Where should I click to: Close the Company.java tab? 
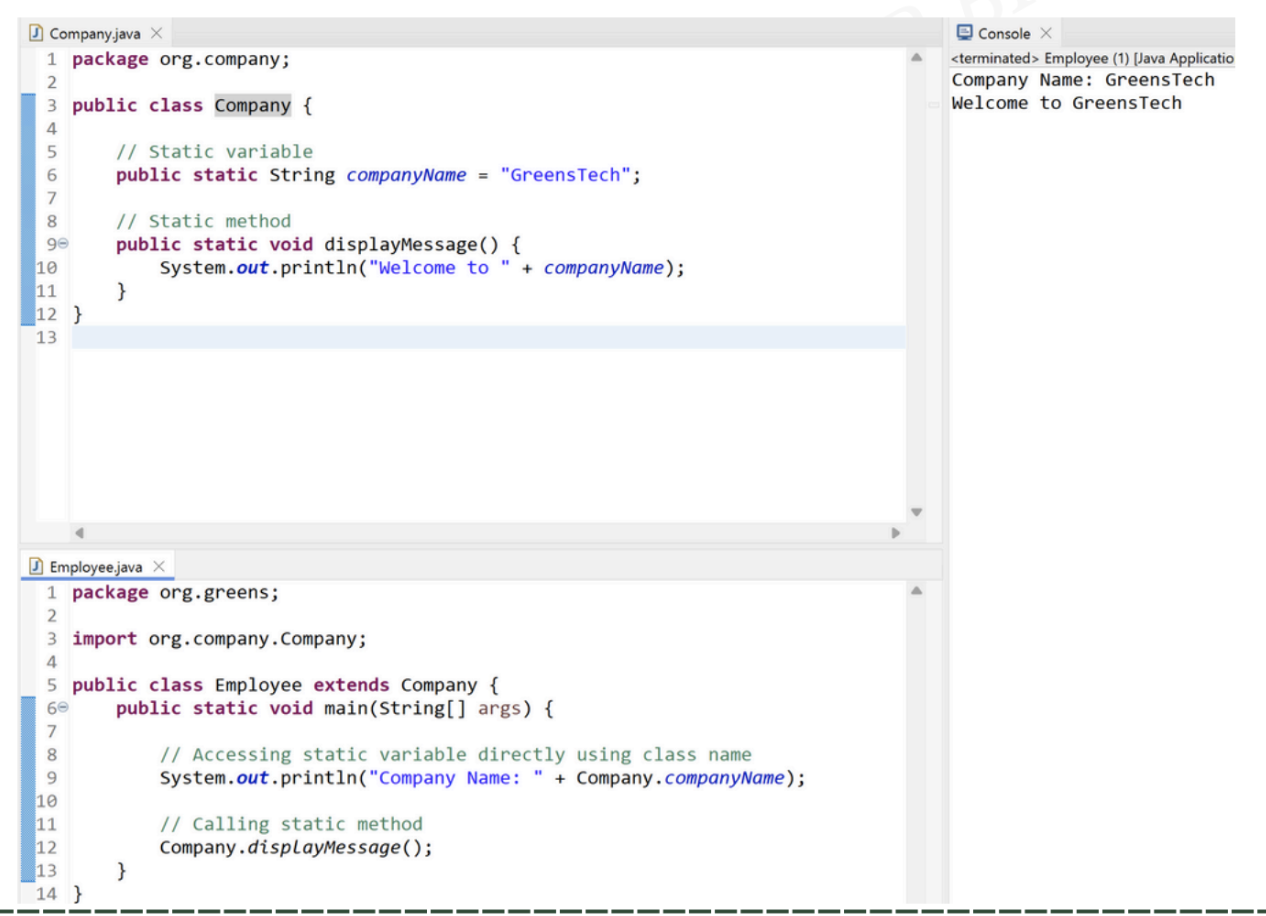point(156,34)
